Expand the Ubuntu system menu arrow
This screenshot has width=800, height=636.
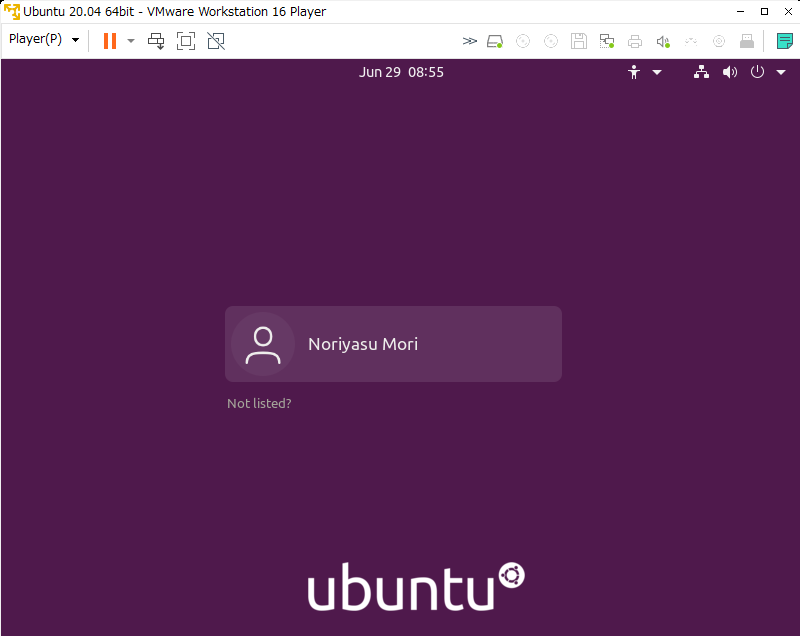point(781,72)
